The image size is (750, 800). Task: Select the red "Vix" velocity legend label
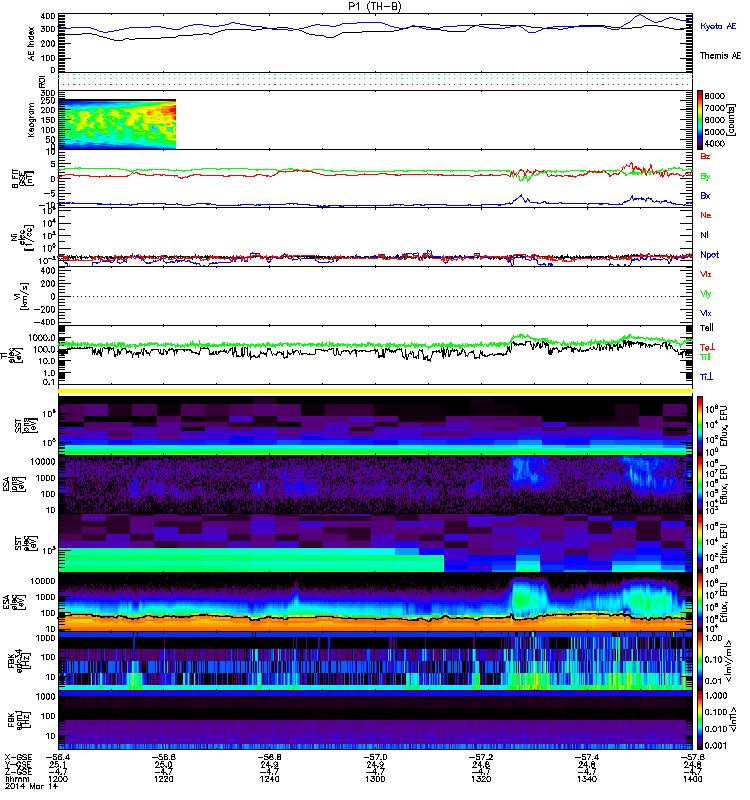pyautogui.click(x=706, y=274)
